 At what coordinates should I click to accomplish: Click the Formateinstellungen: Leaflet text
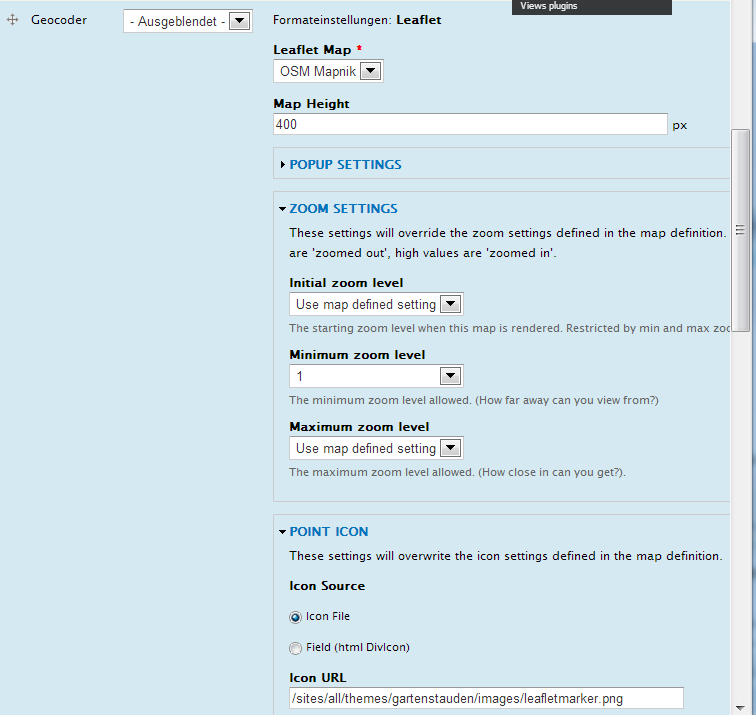tap(357, 20)
